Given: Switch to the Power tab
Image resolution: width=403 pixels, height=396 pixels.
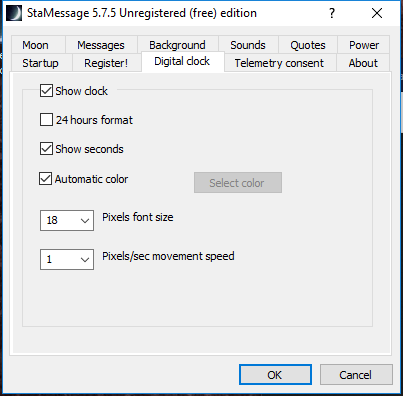Looking at the screenshot, I should click(364, 45).
